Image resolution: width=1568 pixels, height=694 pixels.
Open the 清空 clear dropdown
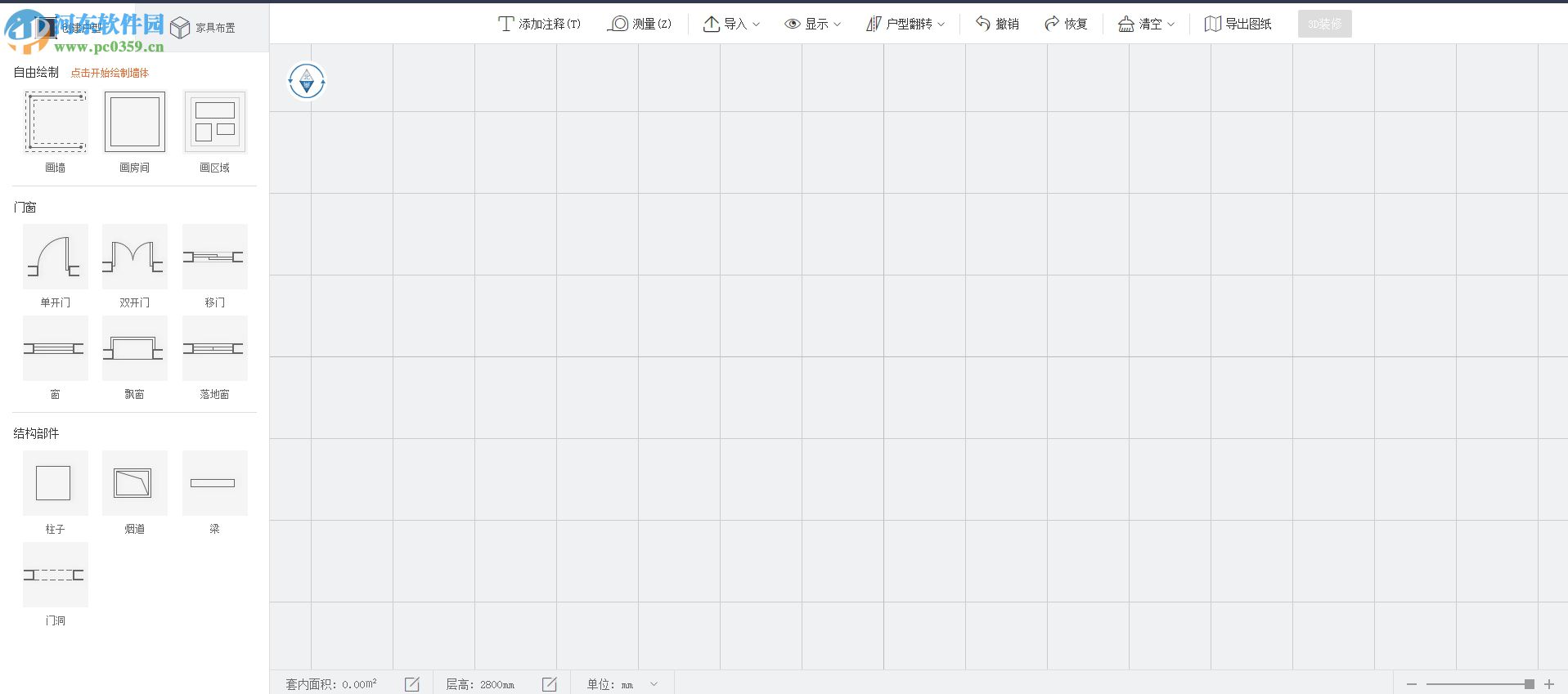click(x=1147, y=24)
